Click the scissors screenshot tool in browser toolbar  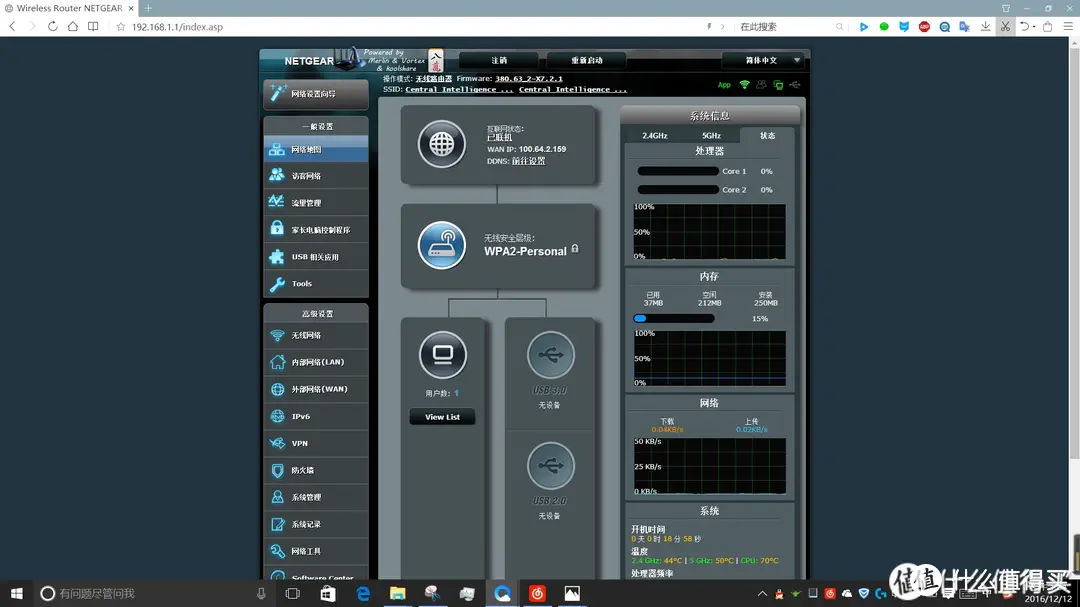(1006, 26)
